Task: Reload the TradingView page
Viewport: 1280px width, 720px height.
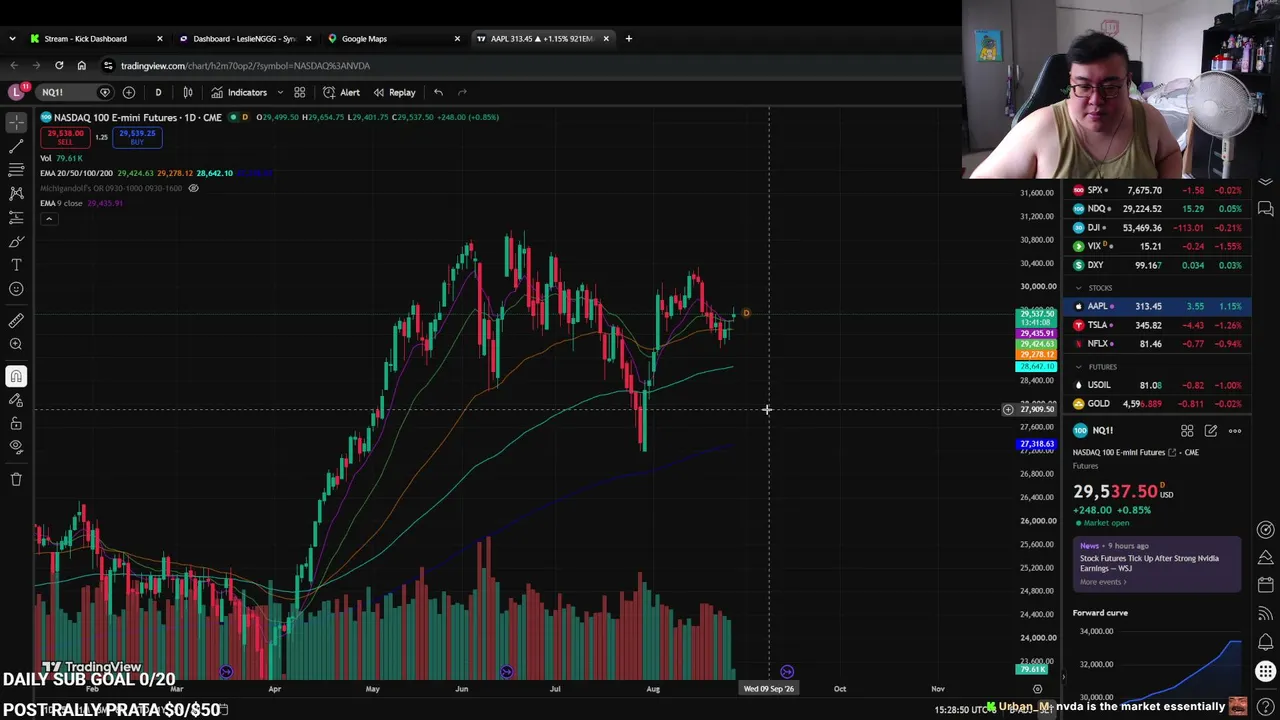Action: tap(59, 66)
